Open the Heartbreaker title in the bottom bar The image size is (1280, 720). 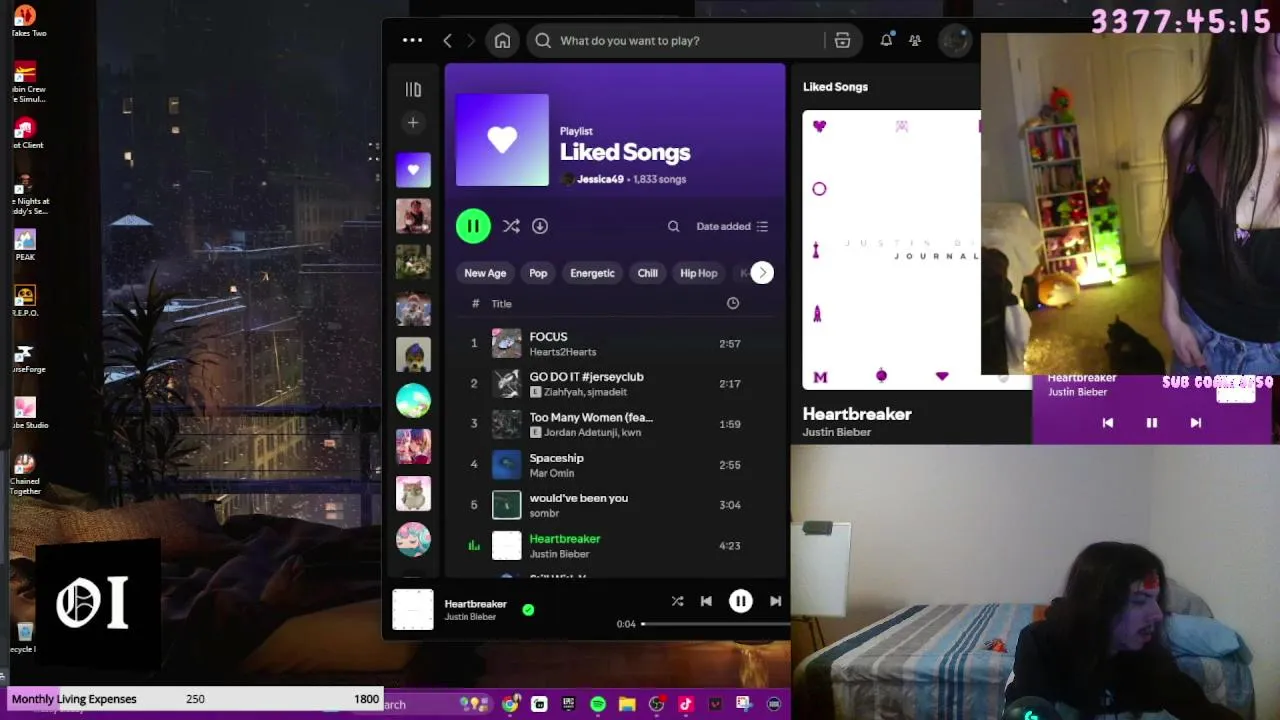(475, 604)
